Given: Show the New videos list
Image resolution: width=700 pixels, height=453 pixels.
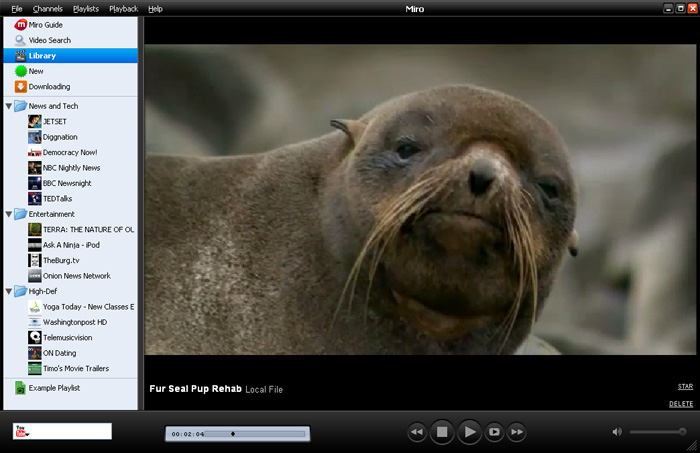Looking at the screenshot, I should pyautogui.click(x=36, y=71).
